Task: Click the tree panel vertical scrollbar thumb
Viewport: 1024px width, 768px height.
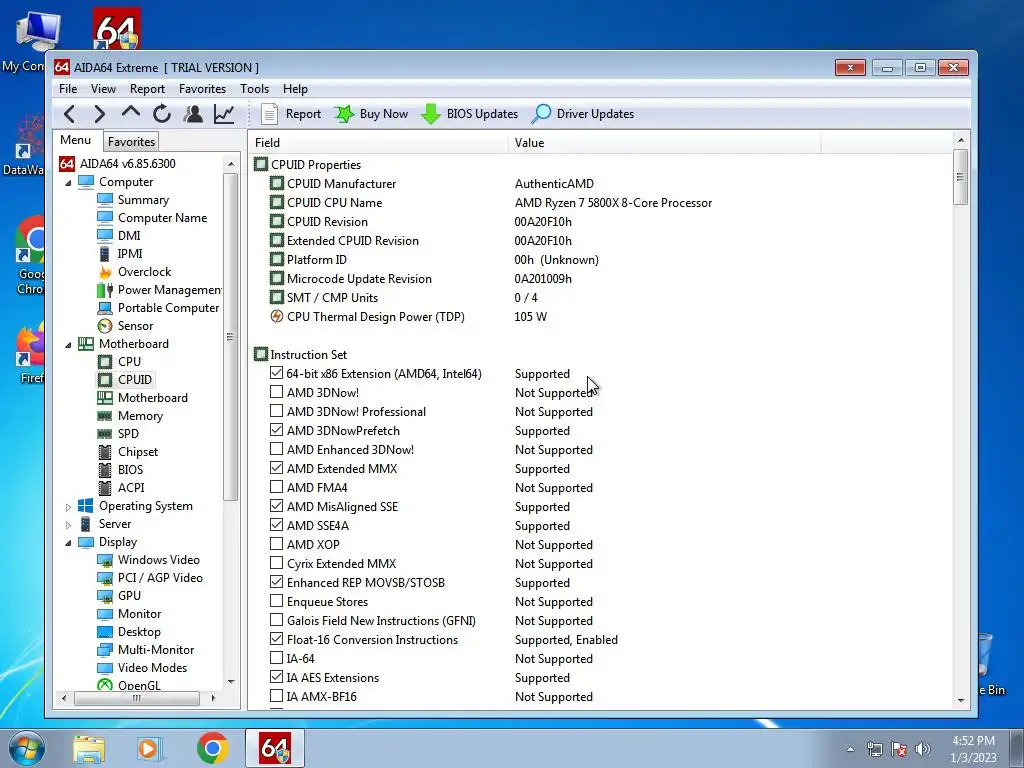Action: coord(230,337)
